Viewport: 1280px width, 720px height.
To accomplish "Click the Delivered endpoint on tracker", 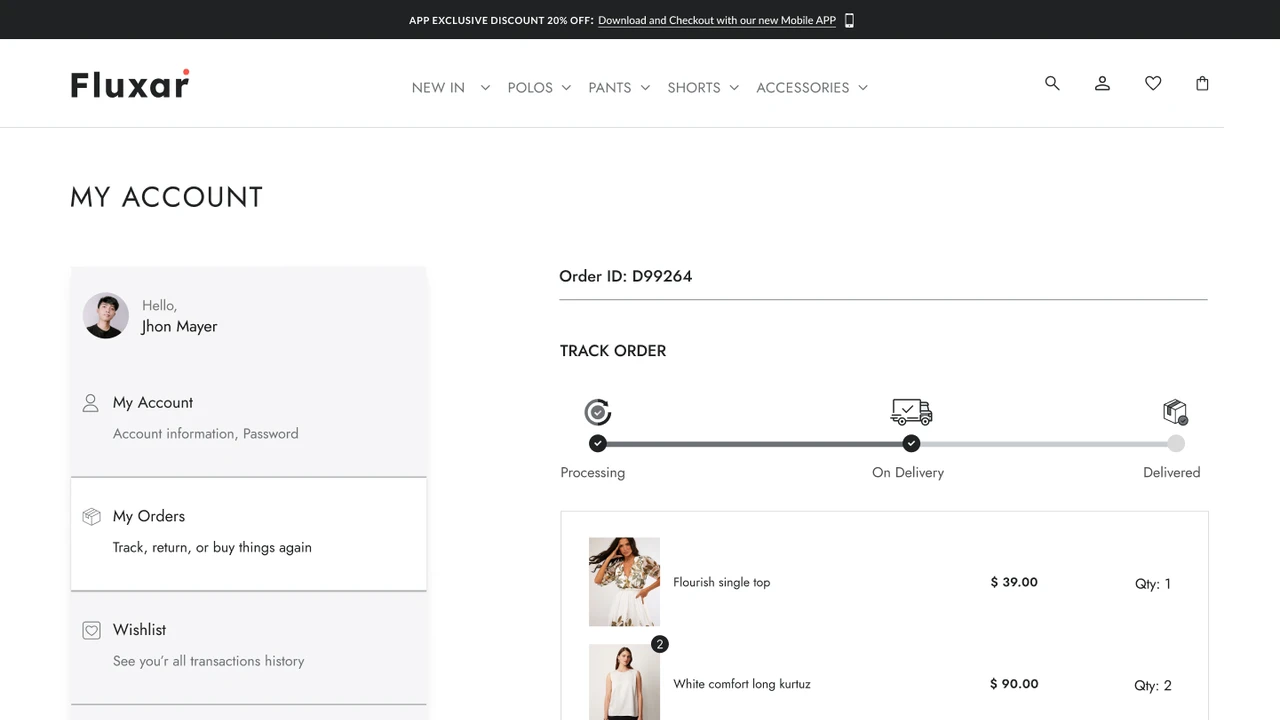I will pos(1176,443).
